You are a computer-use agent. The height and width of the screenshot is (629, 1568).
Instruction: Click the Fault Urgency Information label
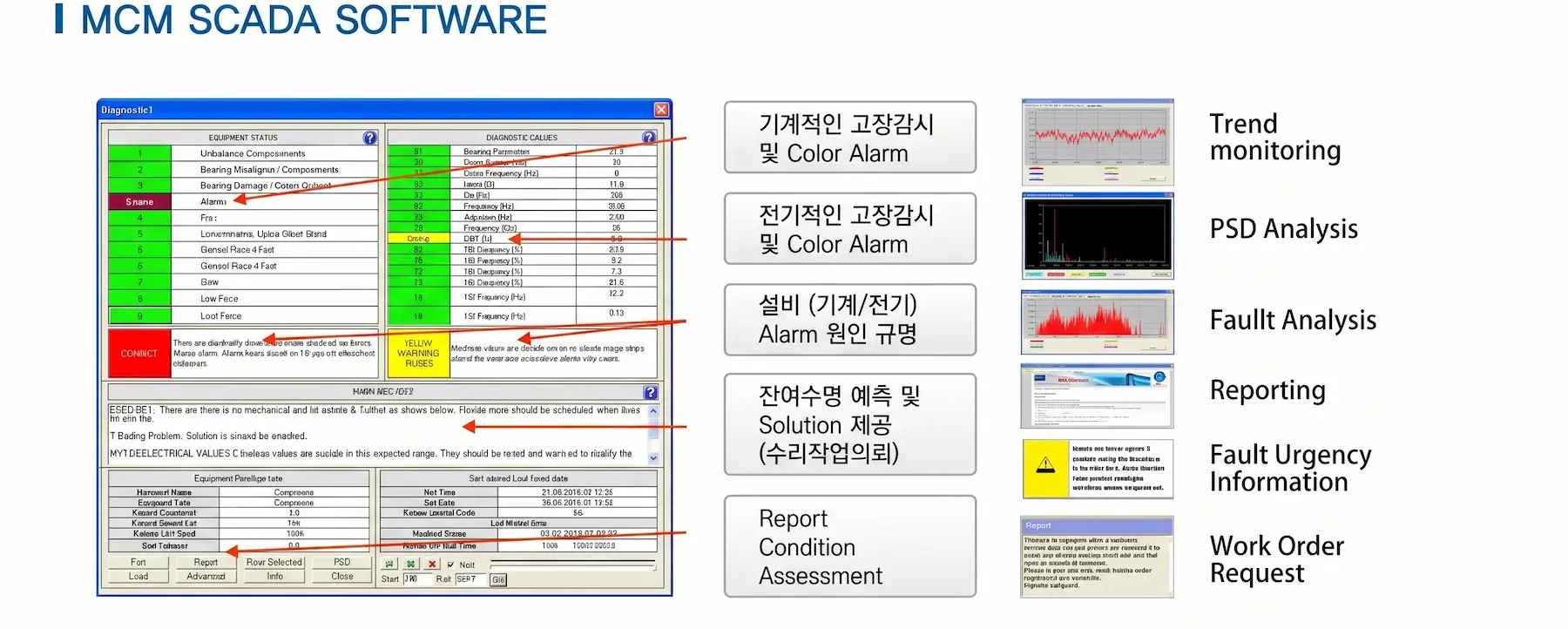[x=1291, y=468]
